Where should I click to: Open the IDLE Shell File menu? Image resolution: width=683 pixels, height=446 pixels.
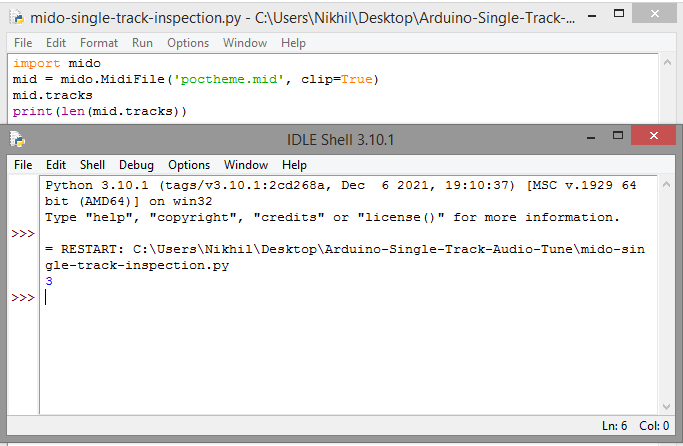click(23, 165)
